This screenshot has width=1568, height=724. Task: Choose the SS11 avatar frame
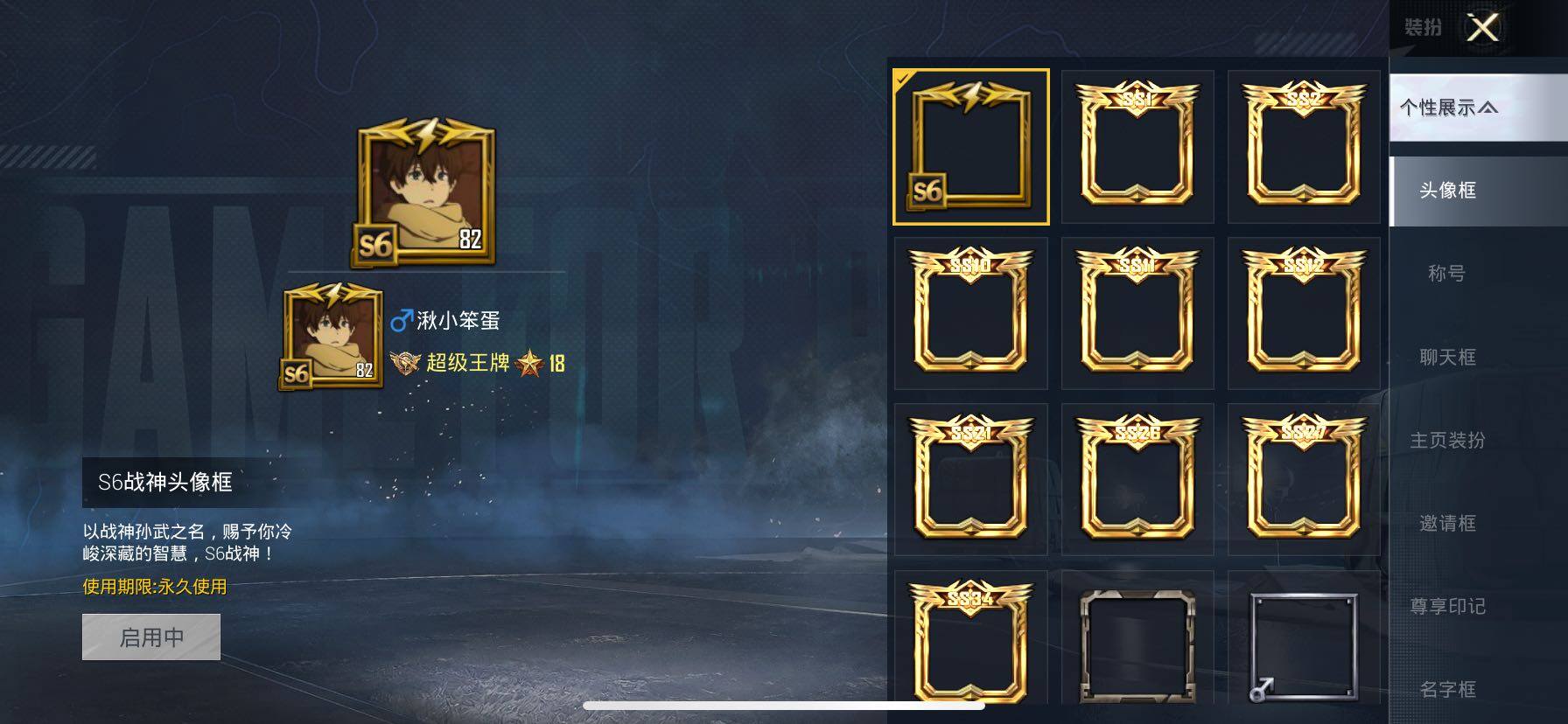pos(1137,313)
